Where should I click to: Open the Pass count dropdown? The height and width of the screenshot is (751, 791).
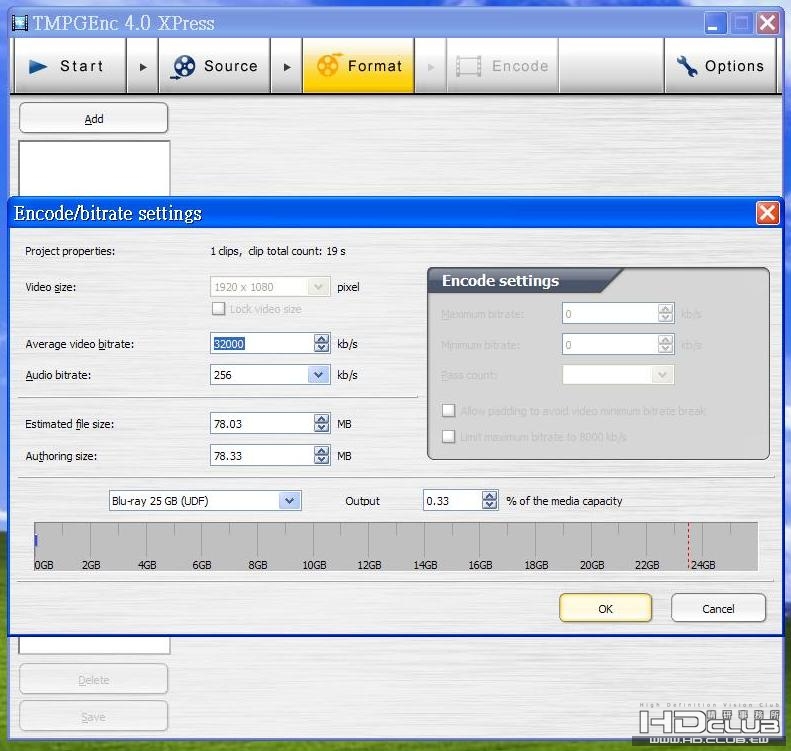(x=618, y=375)
